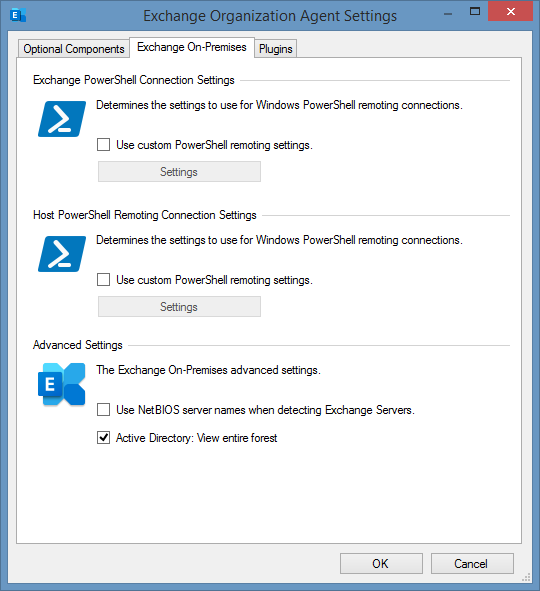Click the PowerShell icon under Host PowerShell Remoting section
Screen dimensions: 540x591
(62, 254)
